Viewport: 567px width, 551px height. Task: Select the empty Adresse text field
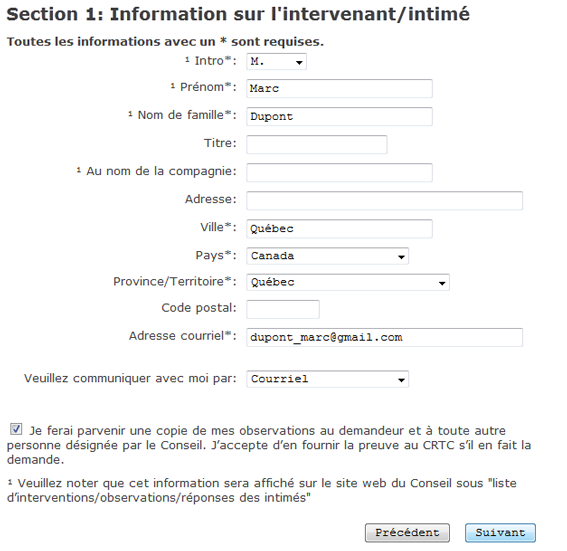tap(384, 201)
